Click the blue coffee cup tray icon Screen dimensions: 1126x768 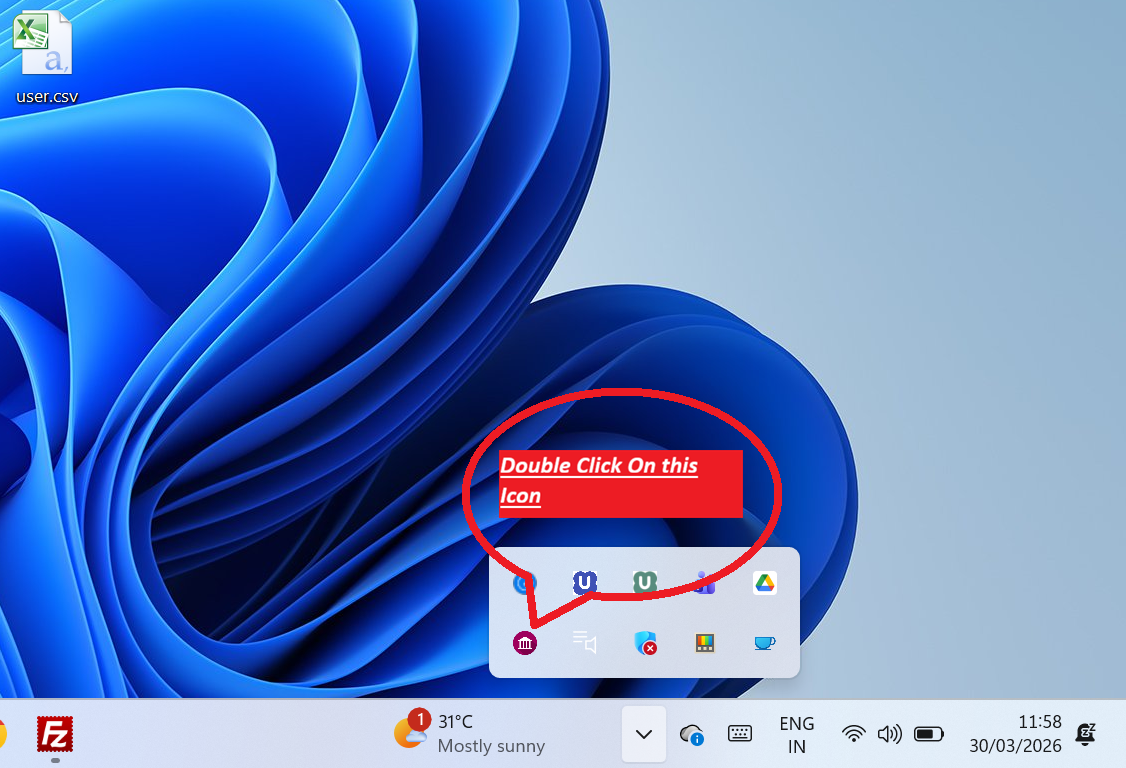point(765,643)
